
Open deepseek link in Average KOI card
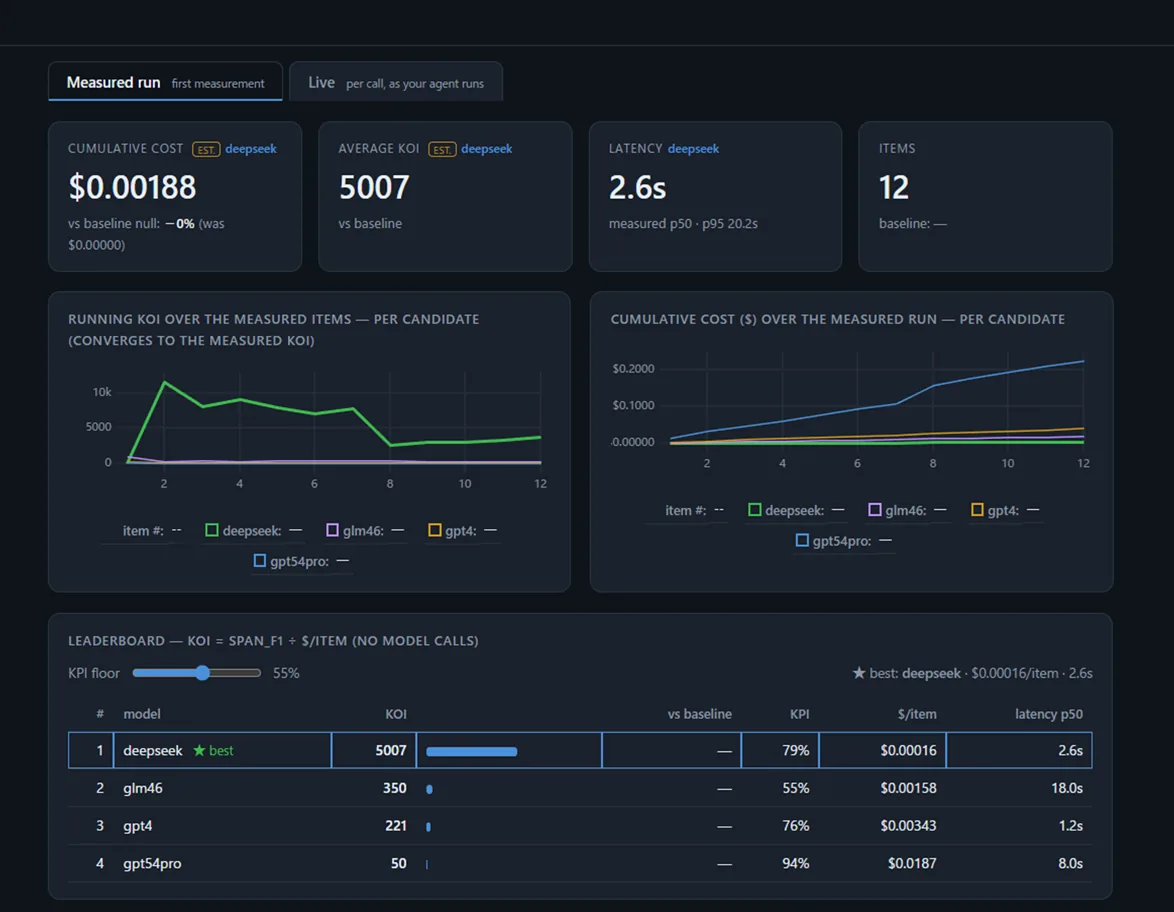[x=487, y=149]
